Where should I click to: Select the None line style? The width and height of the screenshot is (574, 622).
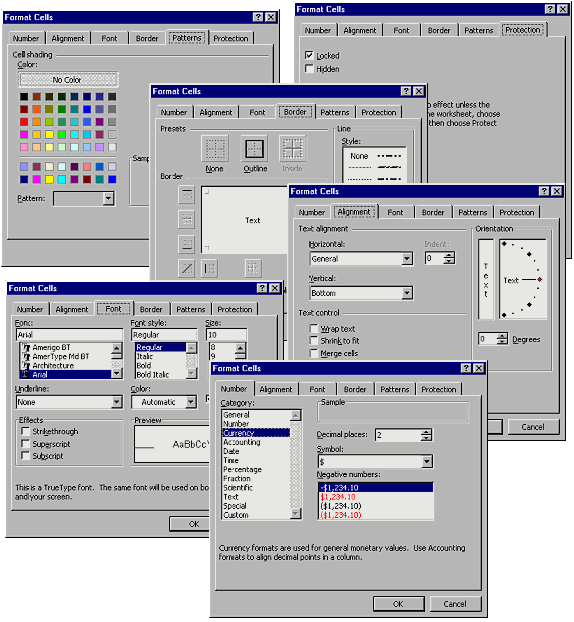coord(359,156)
